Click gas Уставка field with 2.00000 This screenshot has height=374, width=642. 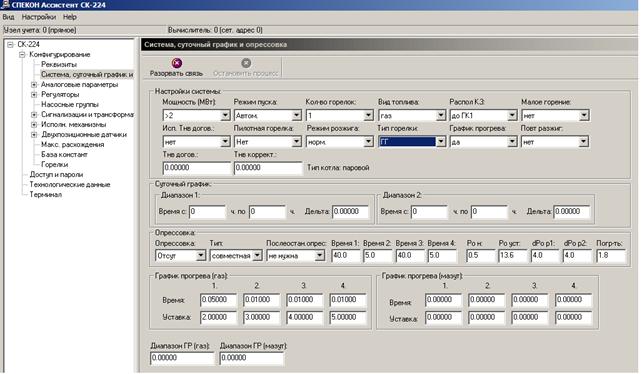click(x=219, y=317)
